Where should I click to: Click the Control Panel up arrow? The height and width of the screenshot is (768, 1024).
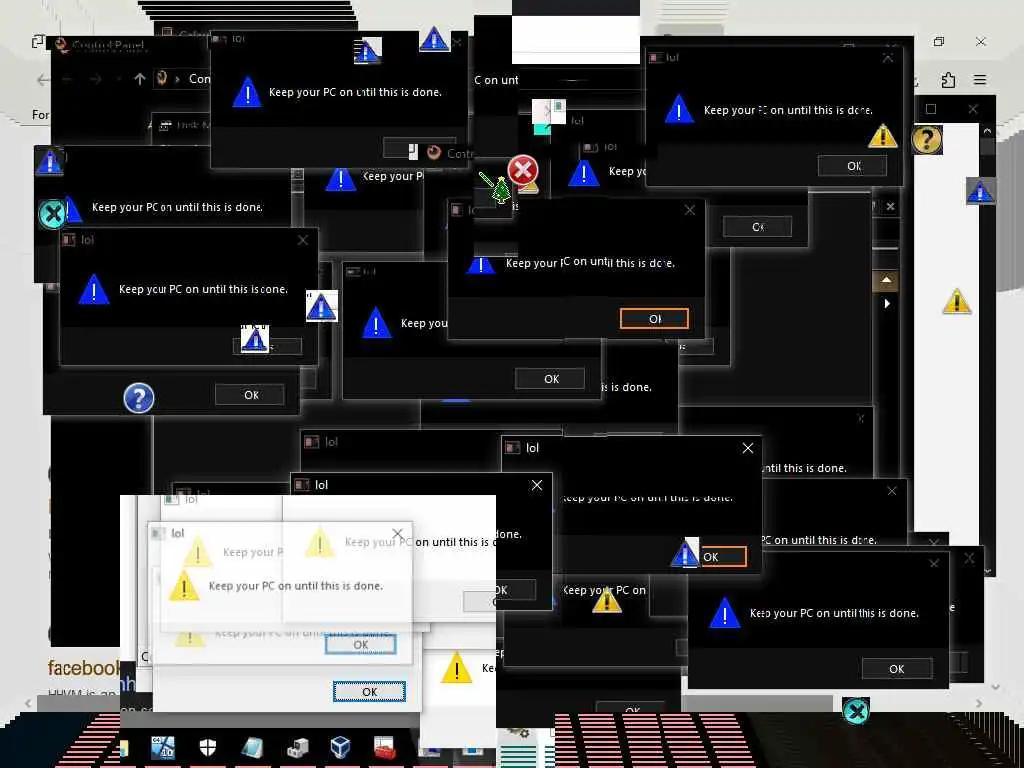click(140, 79)
